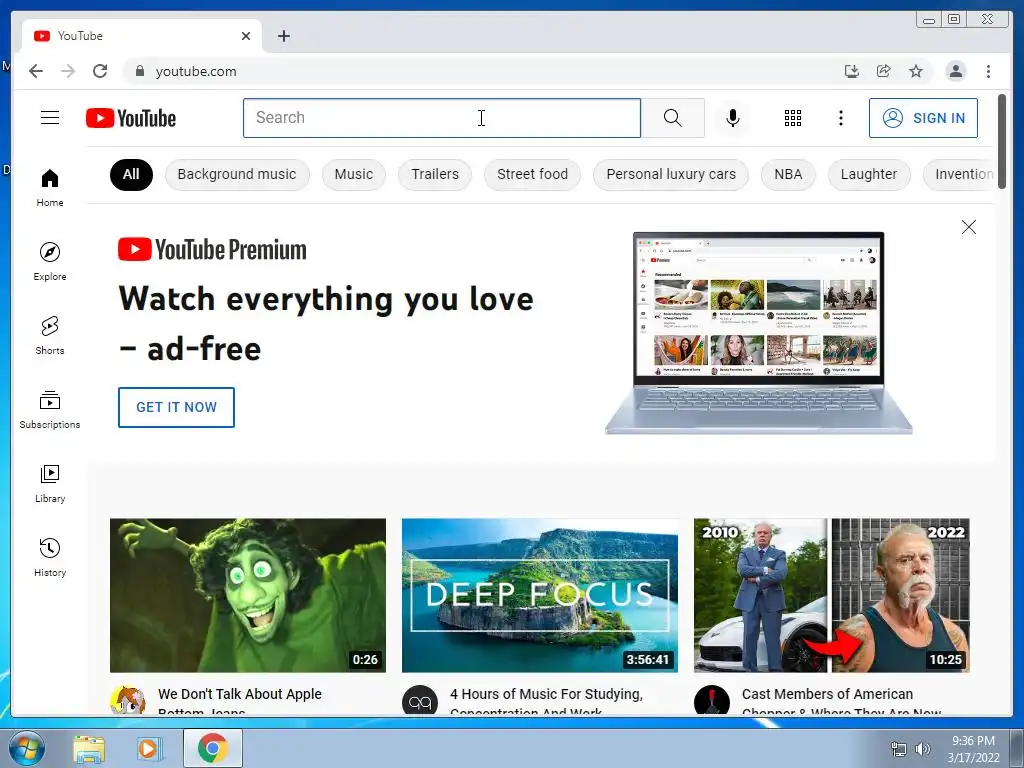Open the YouTube hamburger guide menu
Viewport: 1024px width, 768px height.
50,118
